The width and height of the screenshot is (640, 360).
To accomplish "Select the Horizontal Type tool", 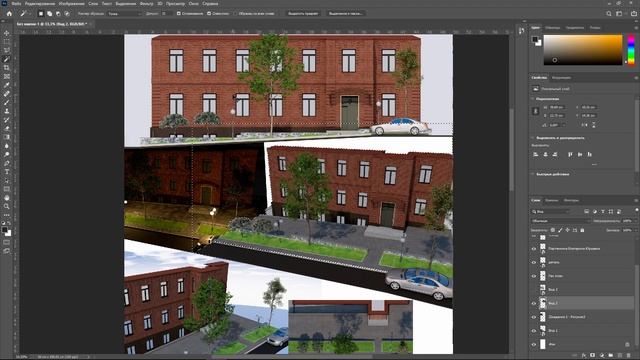I will [x=7, y=171].
